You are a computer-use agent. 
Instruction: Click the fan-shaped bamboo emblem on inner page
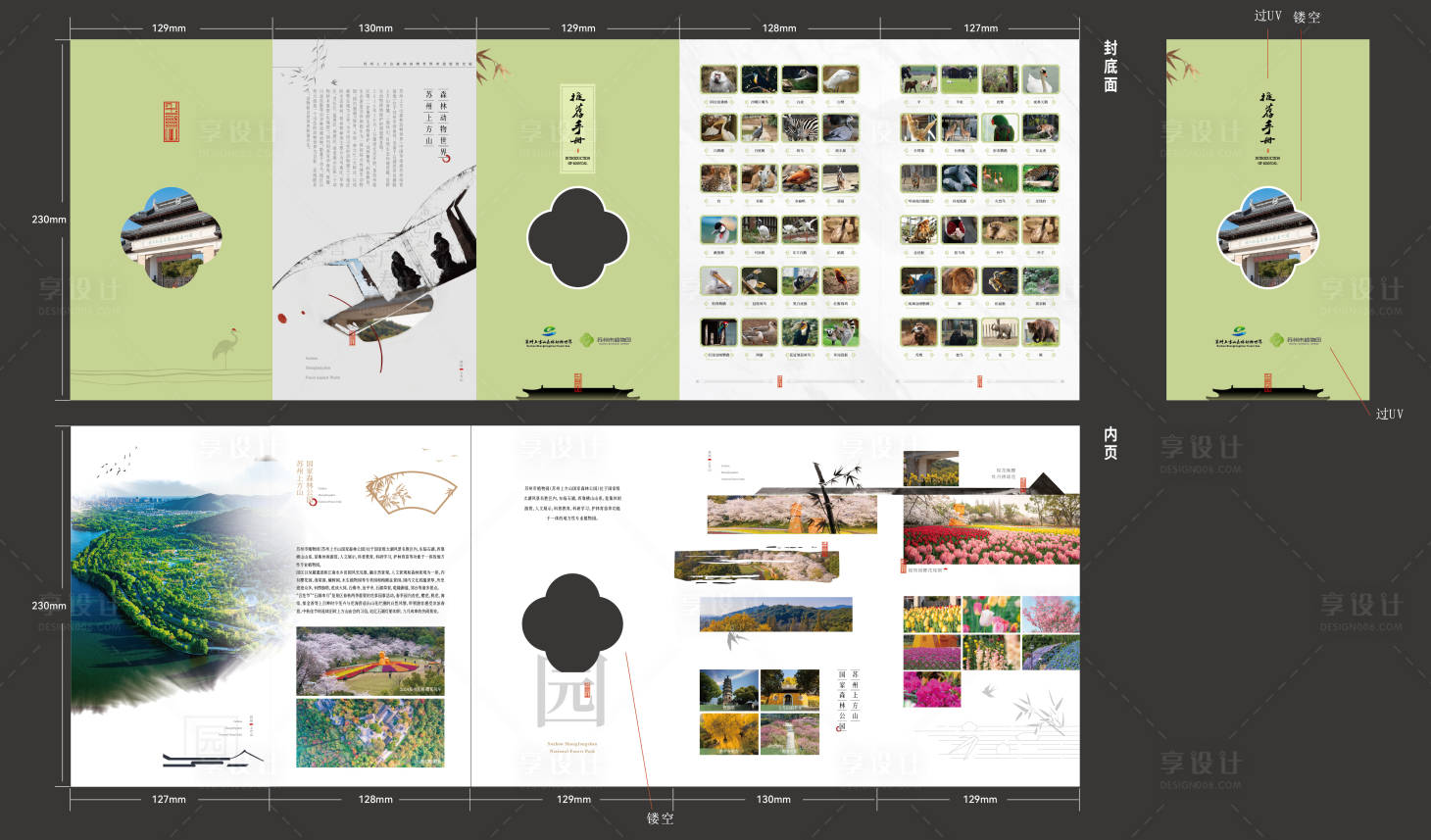[x=411, y=491]
